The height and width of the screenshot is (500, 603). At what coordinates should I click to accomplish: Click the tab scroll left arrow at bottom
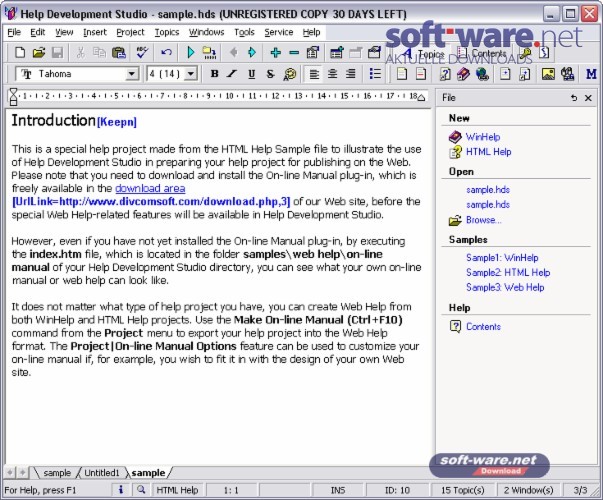coord(10,472)
